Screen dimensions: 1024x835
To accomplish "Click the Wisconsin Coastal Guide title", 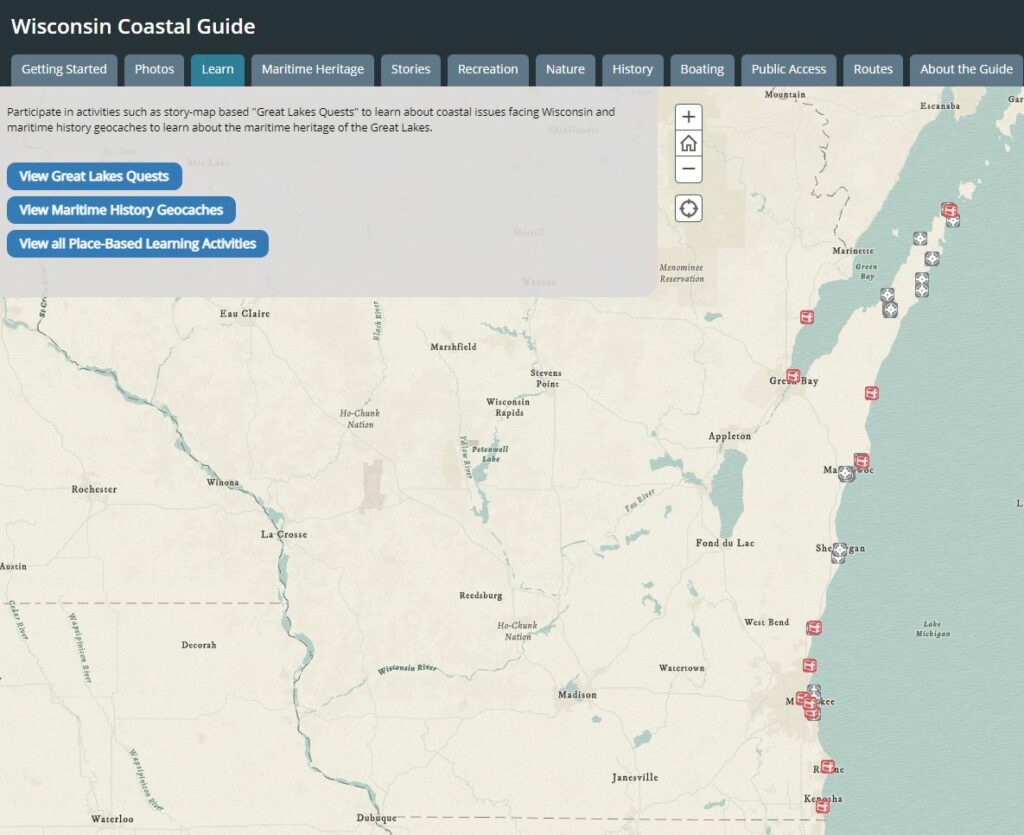I will tap(134, 26).
